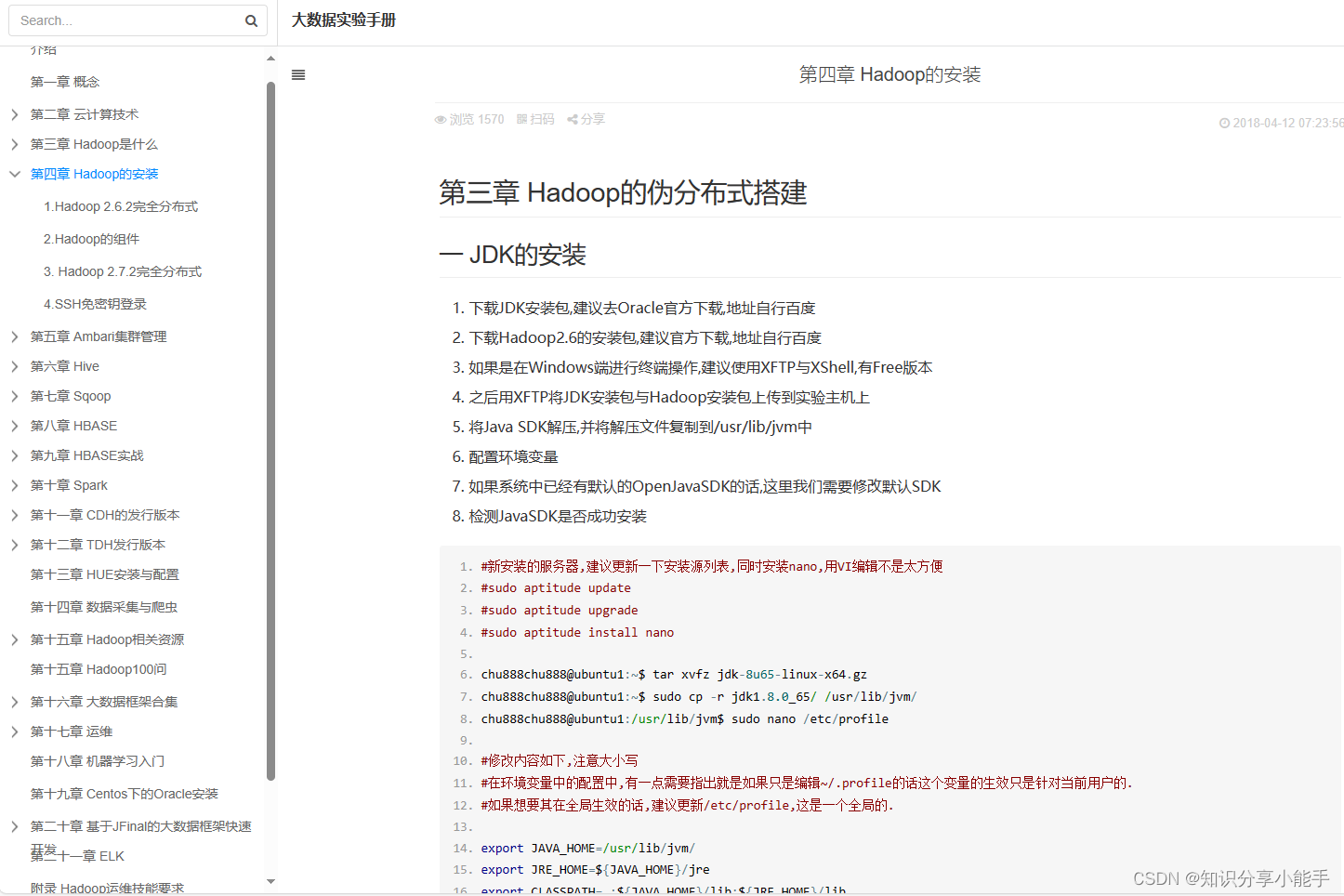Open 第一章 概念 in sidebar
The image size is (1344, 896).
click(65, 82)
